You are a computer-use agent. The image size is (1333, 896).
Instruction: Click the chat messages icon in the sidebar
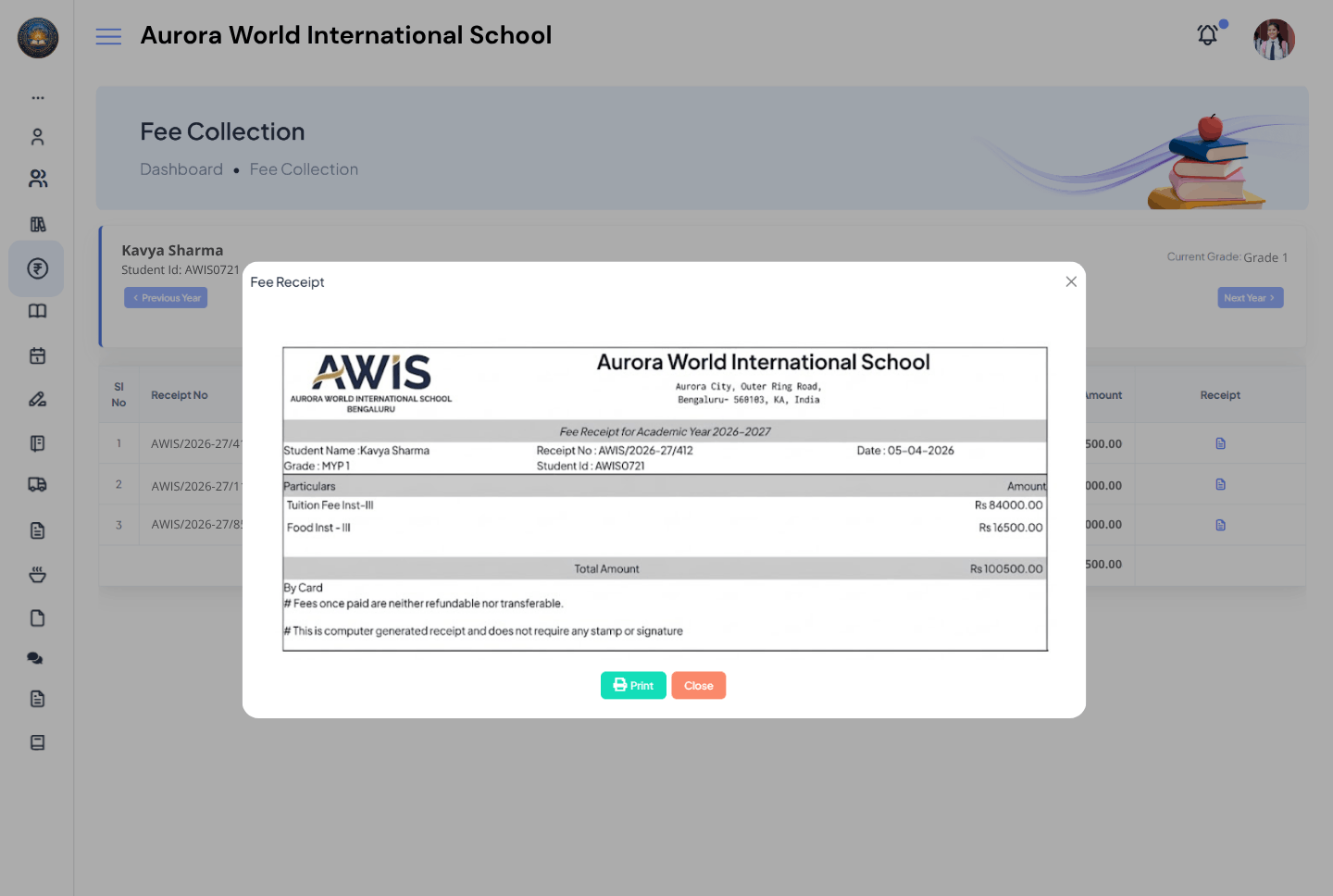point(35,657)
